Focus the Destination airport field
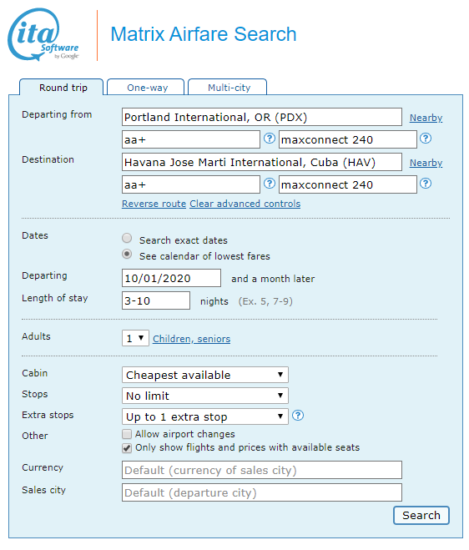The width and height of the screenshot is (469, 550). (262, 162)
